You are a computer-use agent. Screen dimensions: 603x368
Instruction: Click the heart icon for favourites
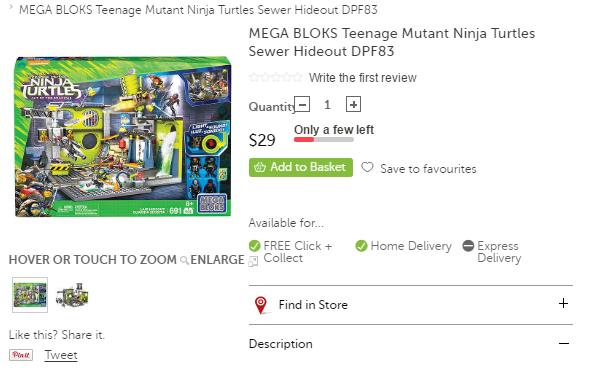[367, 167]
